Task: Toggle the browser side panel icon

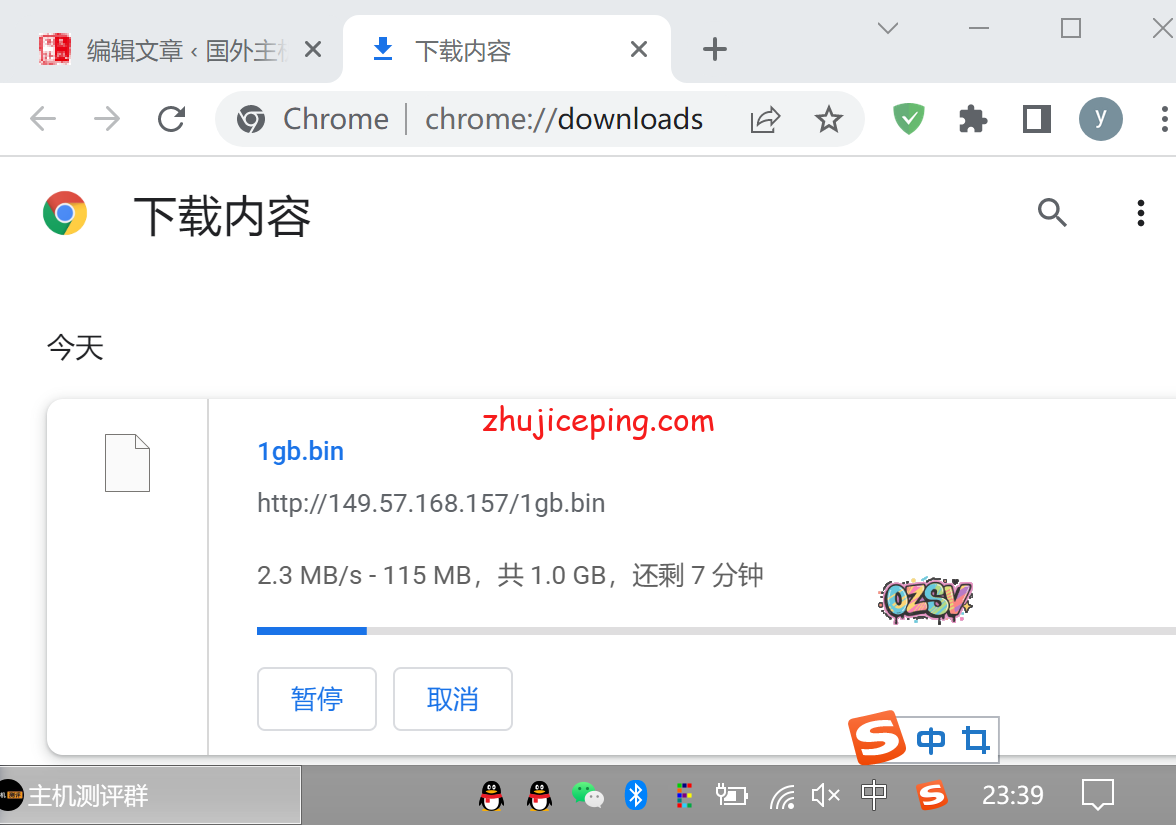Action: (x=1037, y=119)
